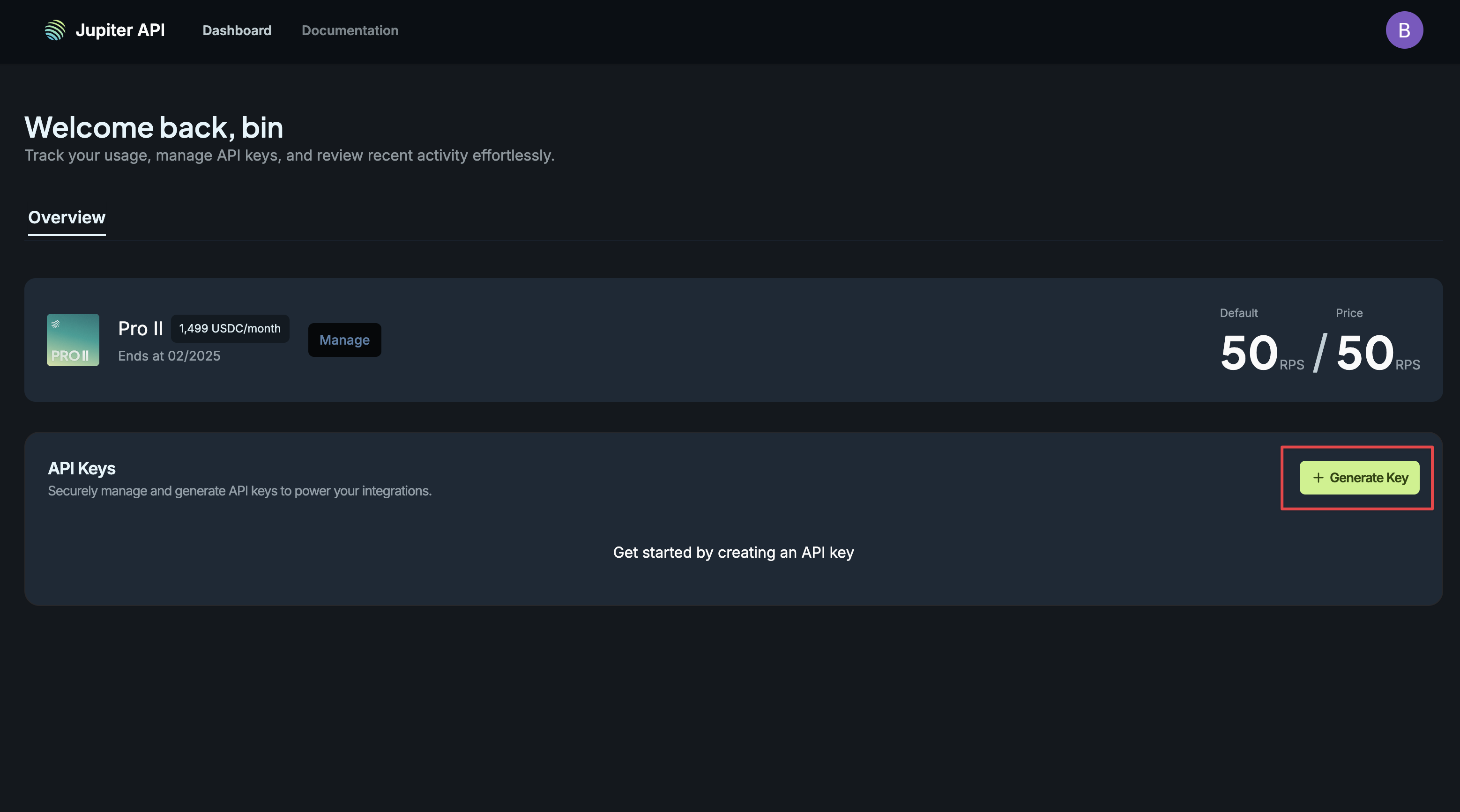Click the Track your usage subtitle
The height and width of the screenshot is (812, 1460).
(289, 155)
